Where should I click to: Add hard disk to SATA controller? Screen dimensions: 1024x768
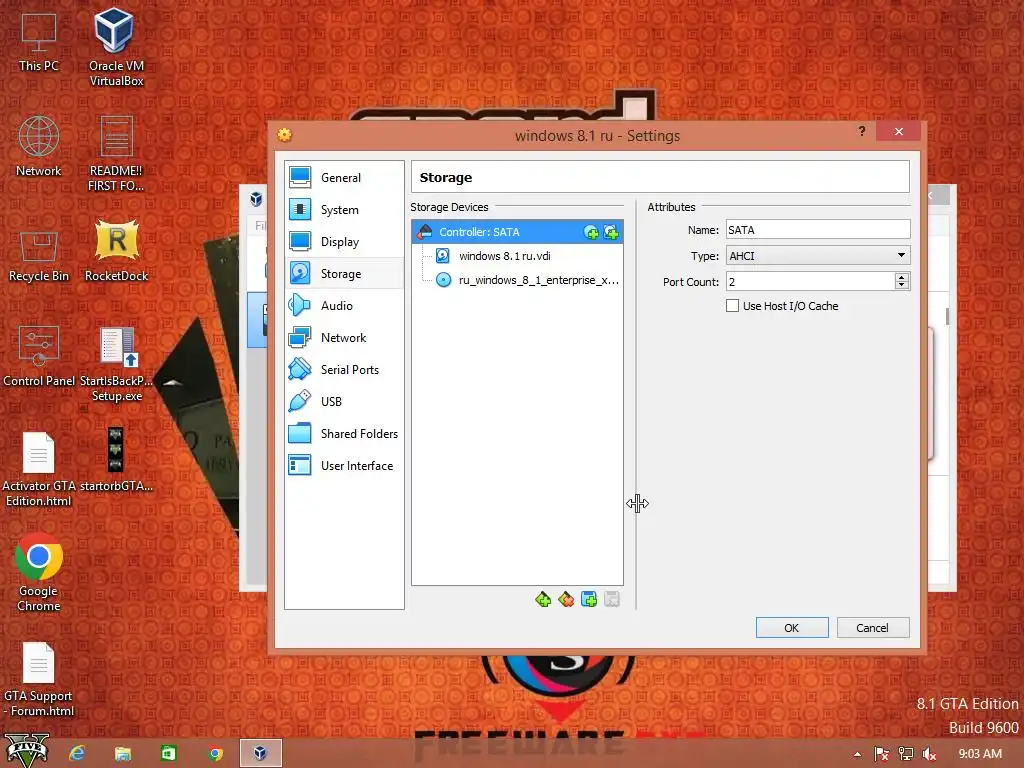(611, 232)
